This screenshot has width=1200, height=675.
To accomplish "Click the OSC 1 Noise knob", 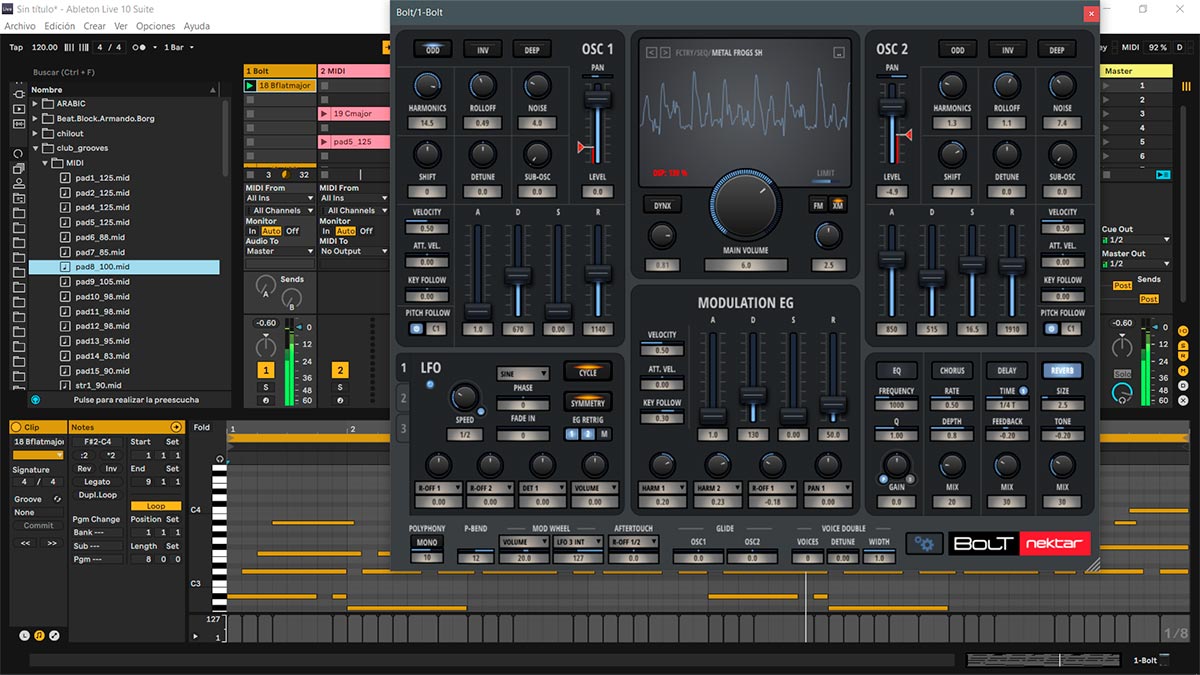I will (x=537, y=86).
